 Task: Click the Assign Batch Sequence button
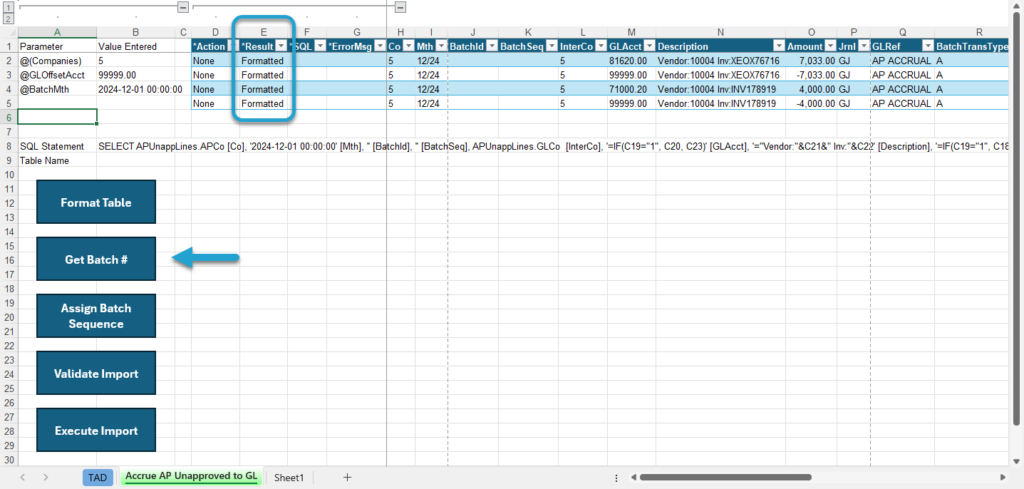[x=96, y=316]
